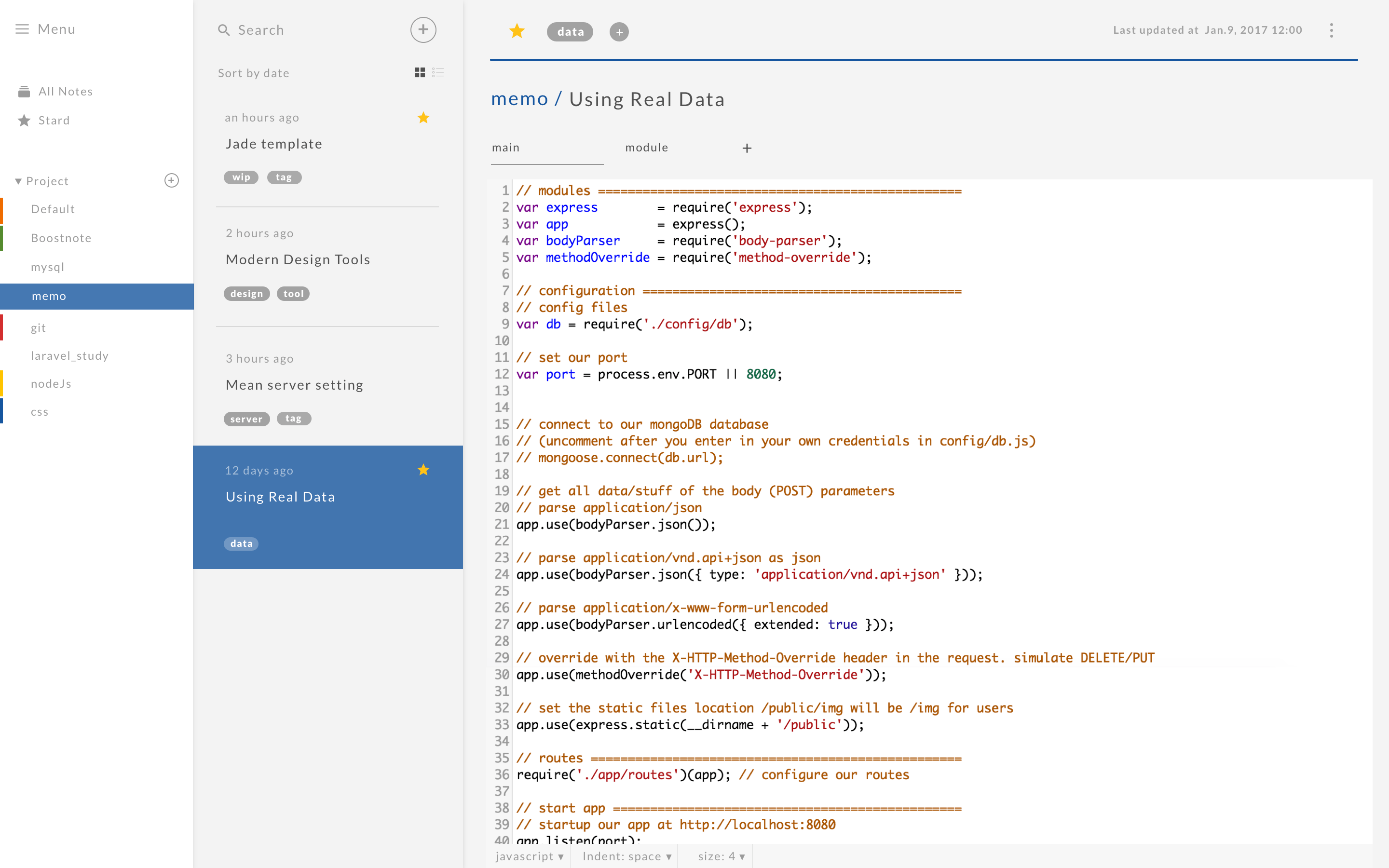Expand the 'size: 4' dropdown in status bar

pos(721,856)
